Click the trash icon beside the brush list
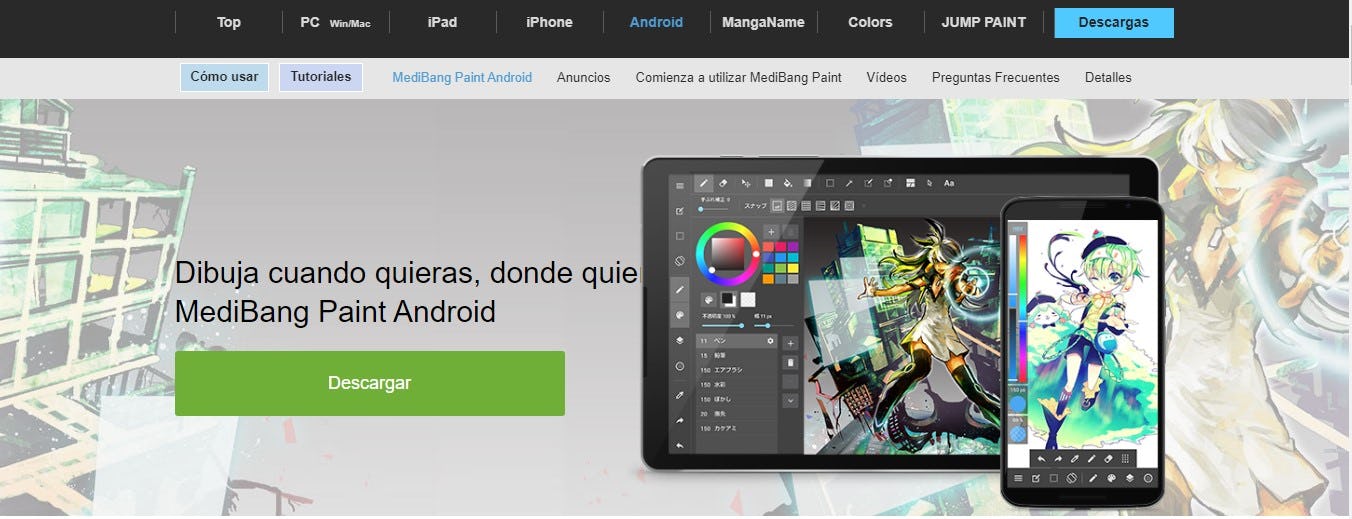The image size is (1352, 519). (x=790, y=362)
